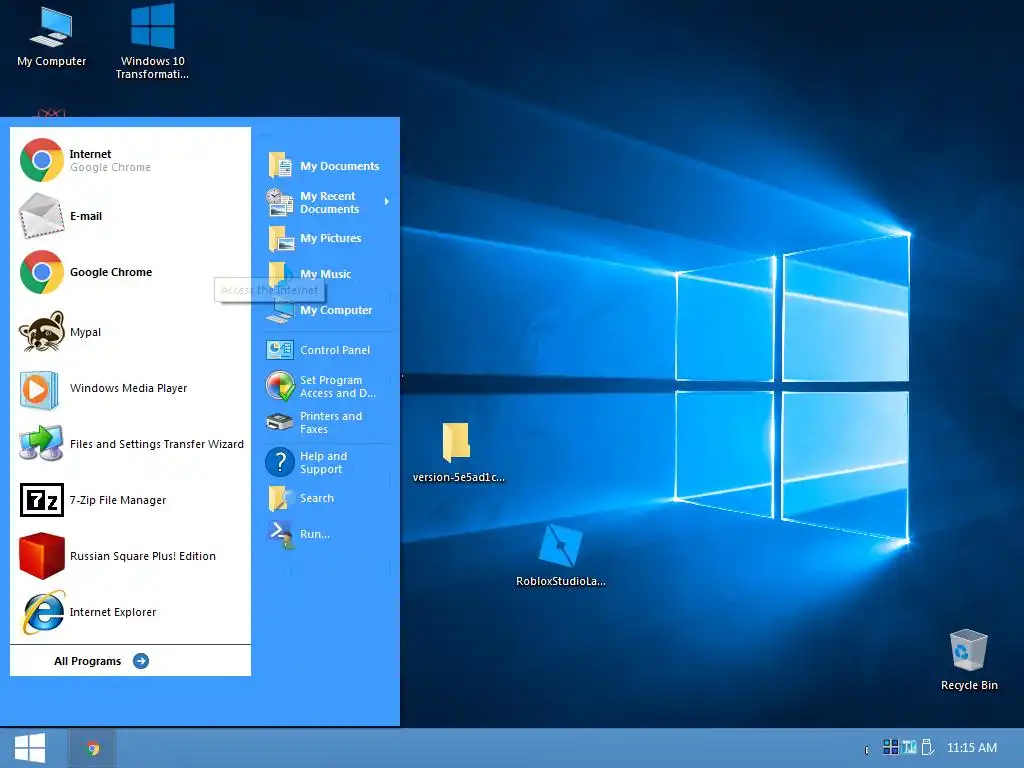1024x768 pixels.
Task: Open the E-mail envelope icon
Action: pos(42,216)
